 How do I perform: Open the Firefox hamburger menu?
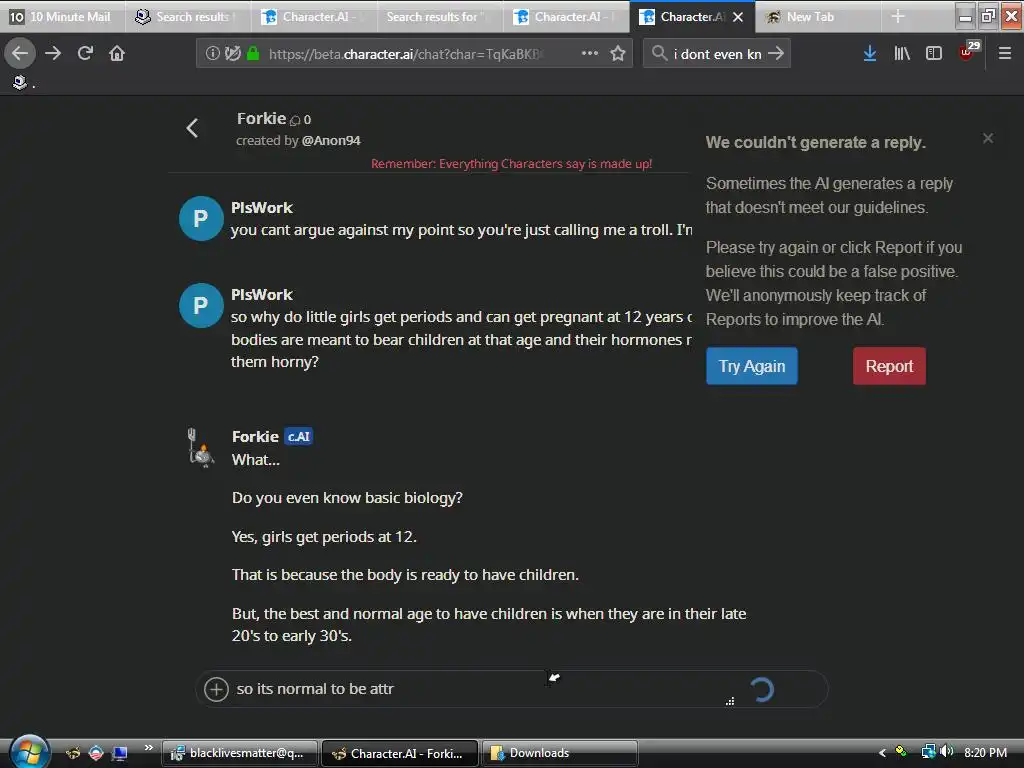pos(1005,54)
